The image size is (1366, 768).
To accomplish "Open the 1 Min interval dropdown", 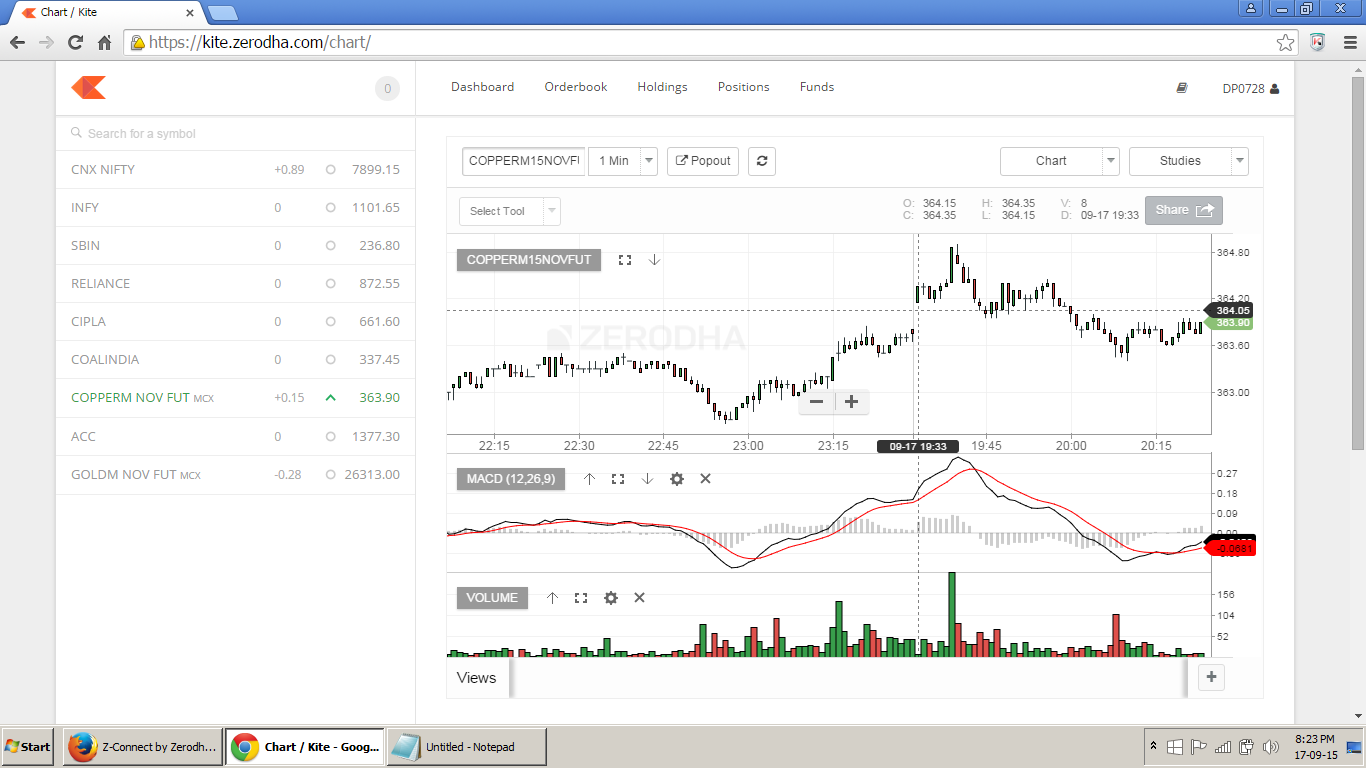I will coord(622,161).
